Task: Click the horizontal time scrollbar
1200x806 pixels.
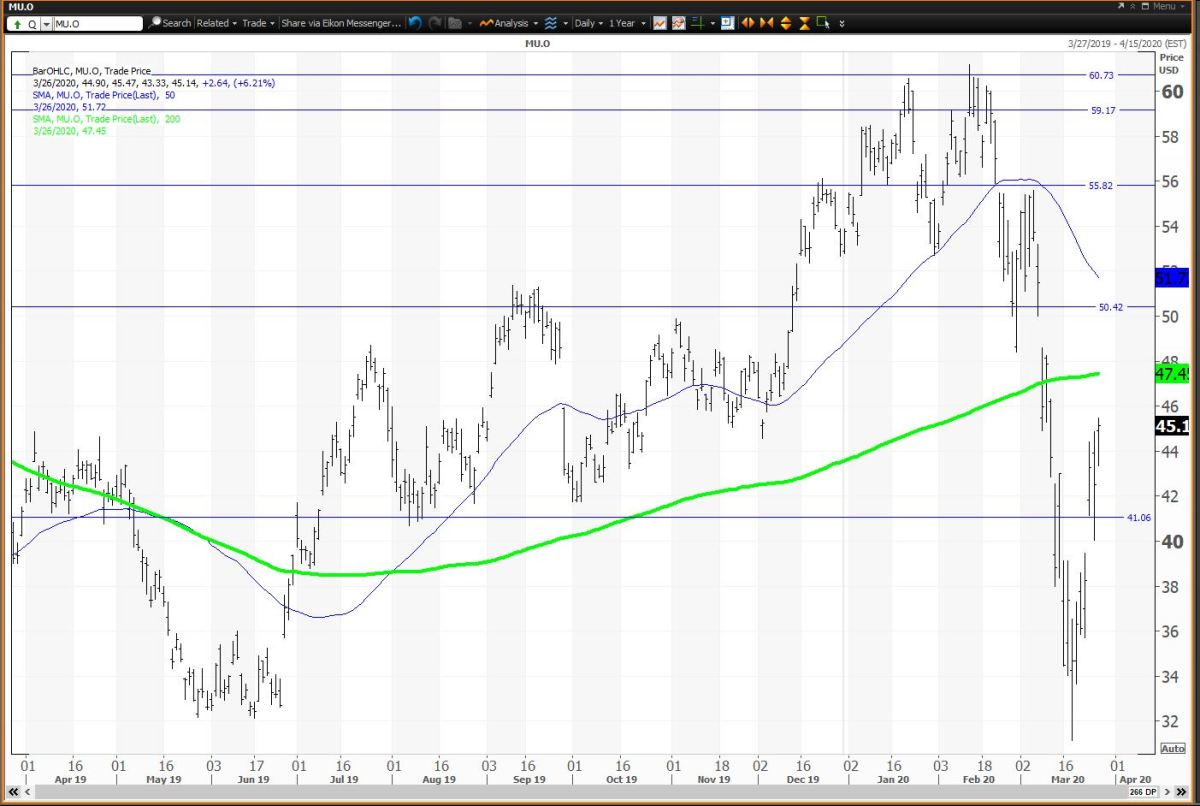Action: pyautogui.click(x=600, y=790)
